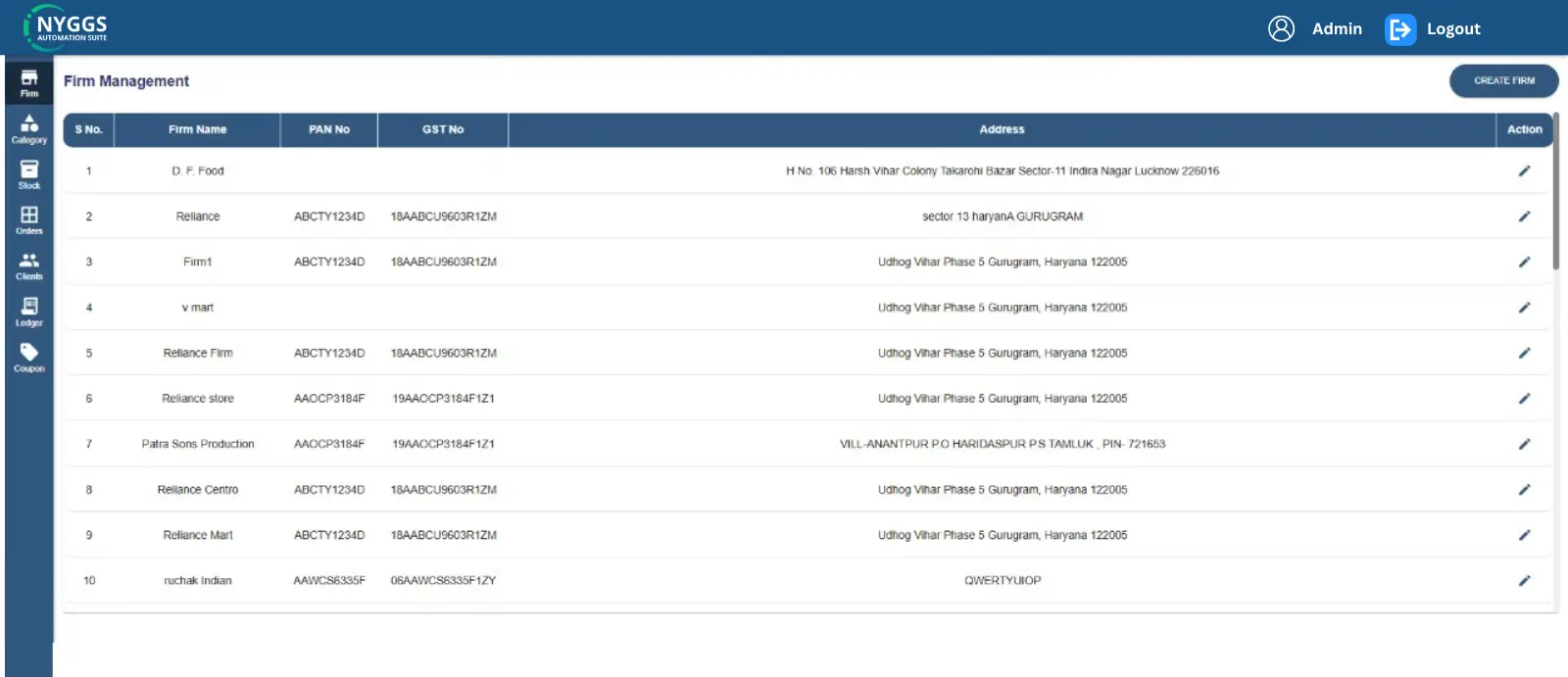Screen dimensions: 1568x677
Task: Click the NYGGS Automation Suite logo
Action: (x=67, y=27)
